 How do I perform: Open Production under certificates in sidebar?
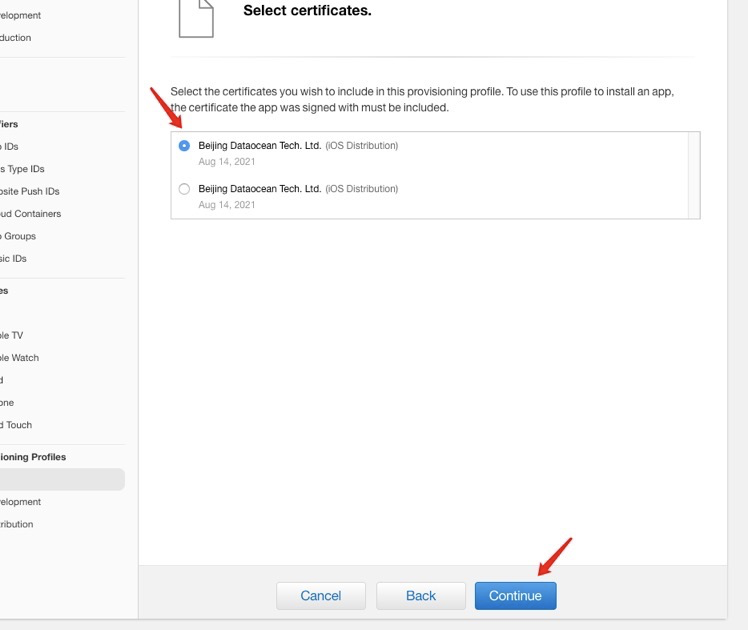(16, 38)
